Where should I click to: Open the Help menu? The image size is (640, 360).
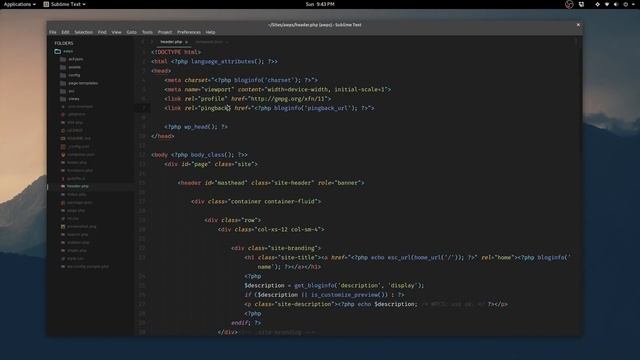click(210, 32)
